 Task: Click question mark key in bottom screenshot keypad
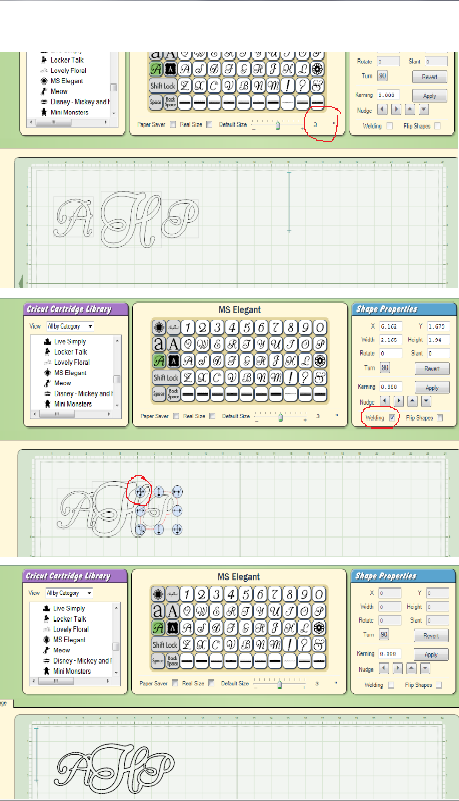coord(305,645)
